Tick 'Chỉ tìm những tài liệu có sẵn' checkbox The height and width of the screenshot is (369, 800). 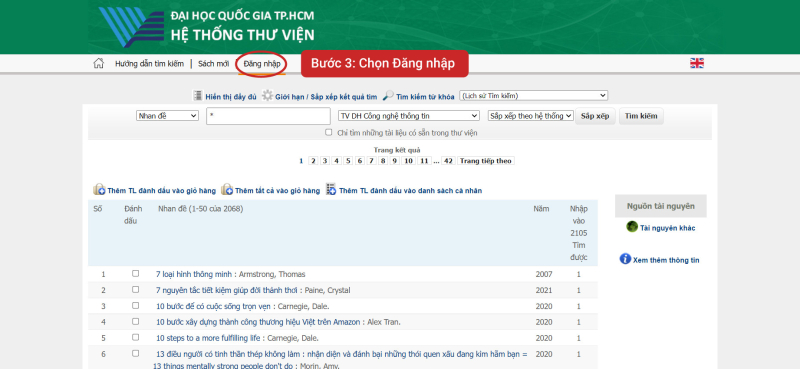(x=329, y=132)
